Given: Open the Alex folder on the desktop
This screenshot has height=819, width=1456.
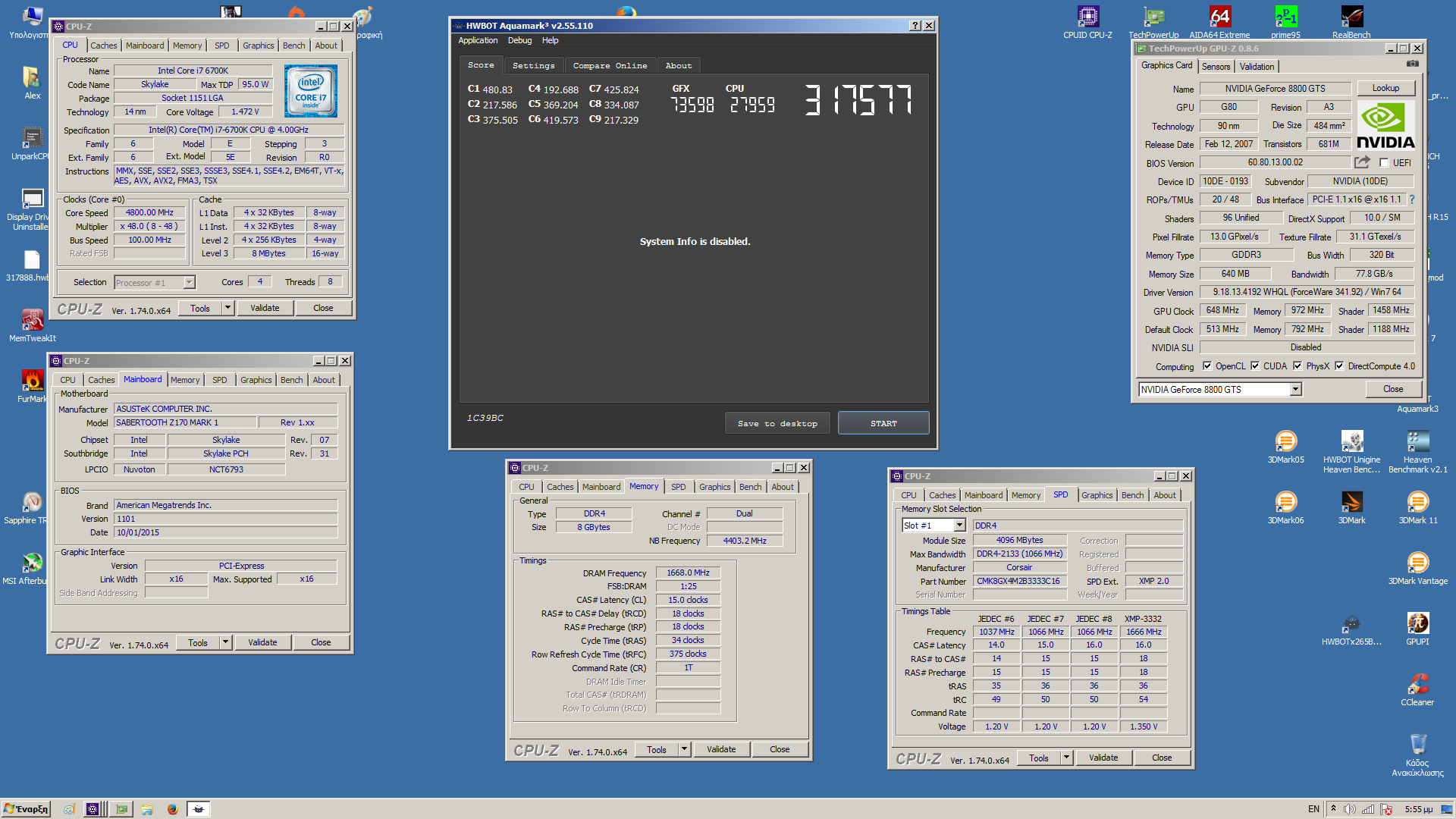Looking at the screenshot, I should 33,83.
